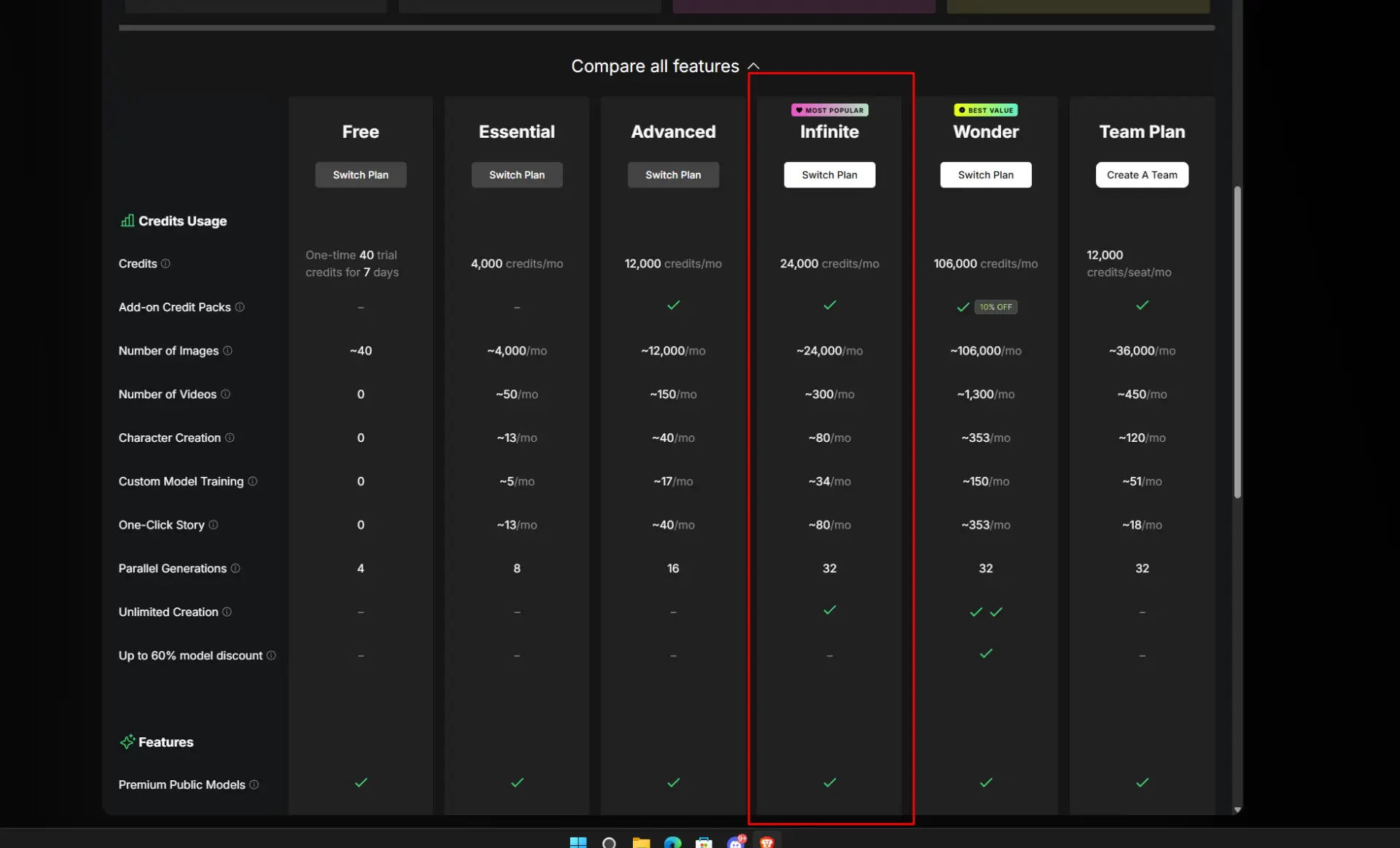
Task: Click the vertical scrollbar thumb on the right
Action: coord(1237,343)
